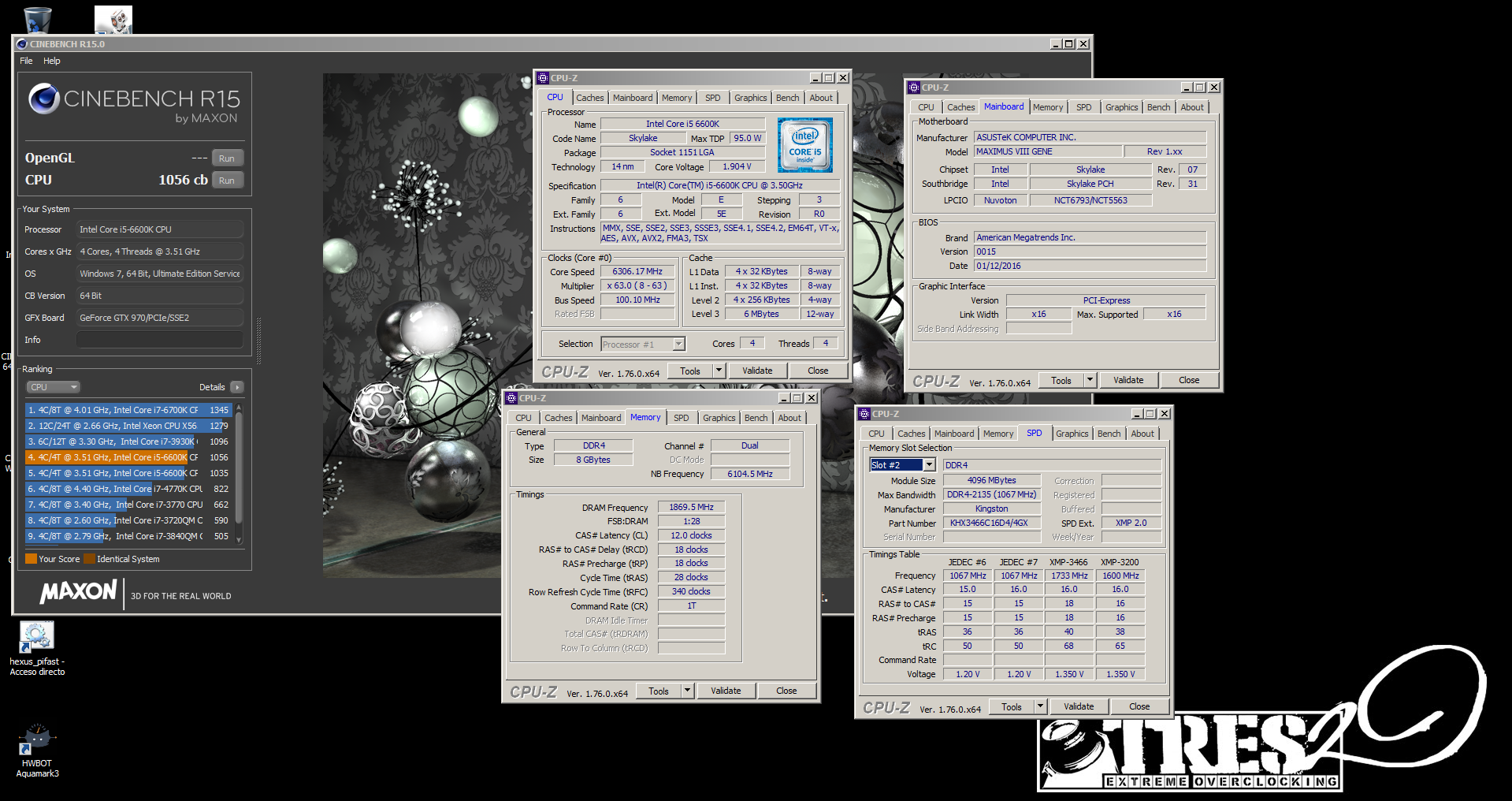The height and width of the screenshot is (801, 1512).
Task: Click the ranking list scrollbar
Action: 239,472
